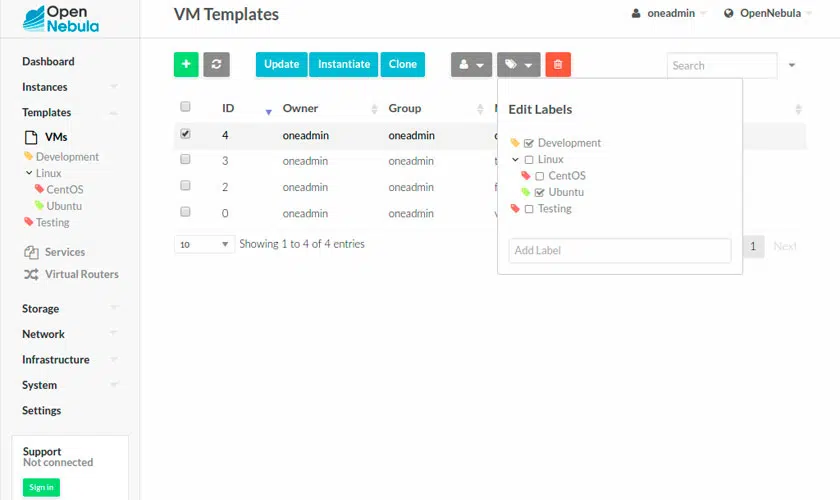Click the Sign in support button
The height and width of the screenshot is (500, 840).
point(41,487)
